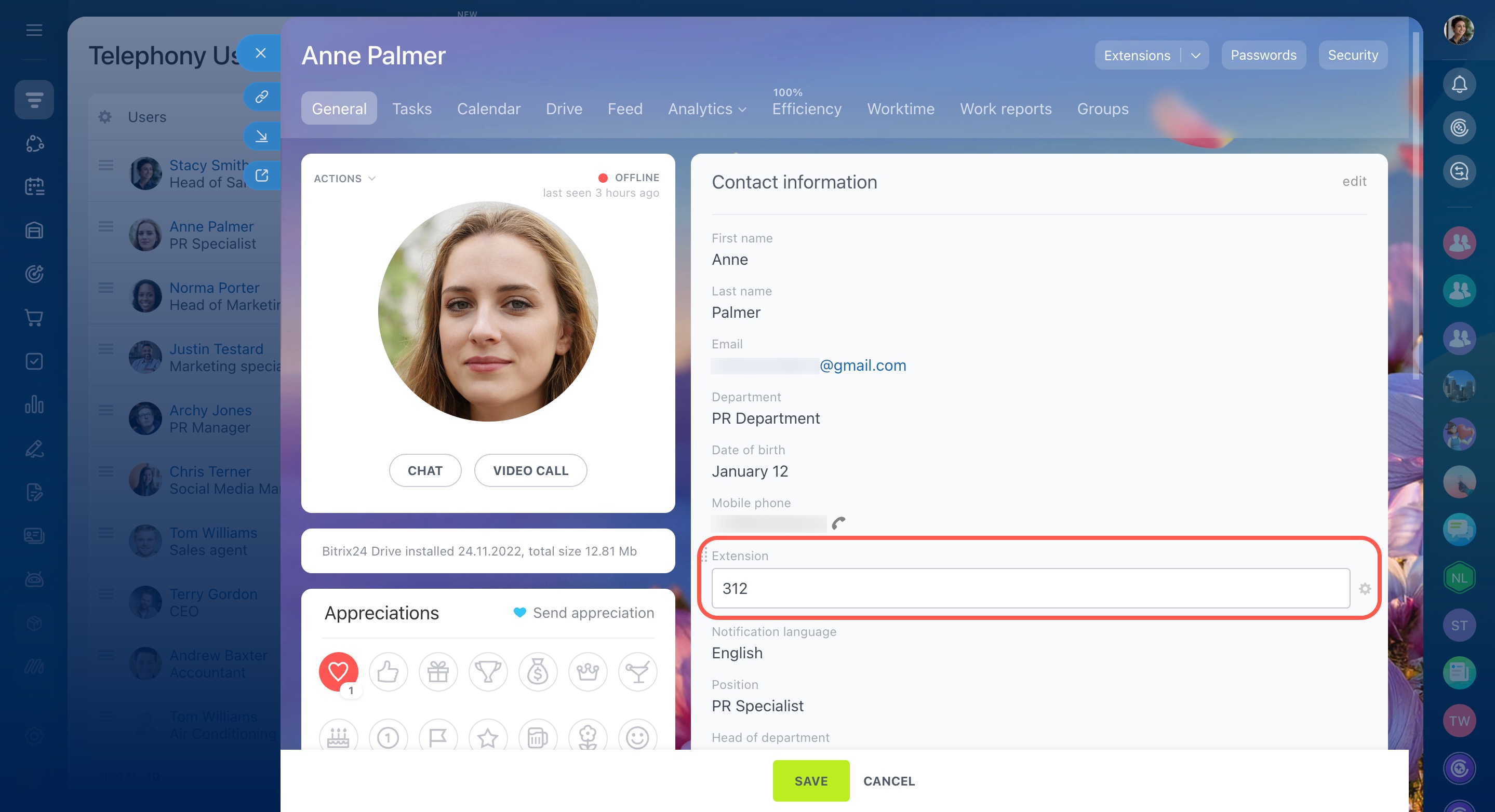The width and height of the screenshot is (1495, 812).
Task: Click edit link in Contact information
Action: click(1354, 182)
